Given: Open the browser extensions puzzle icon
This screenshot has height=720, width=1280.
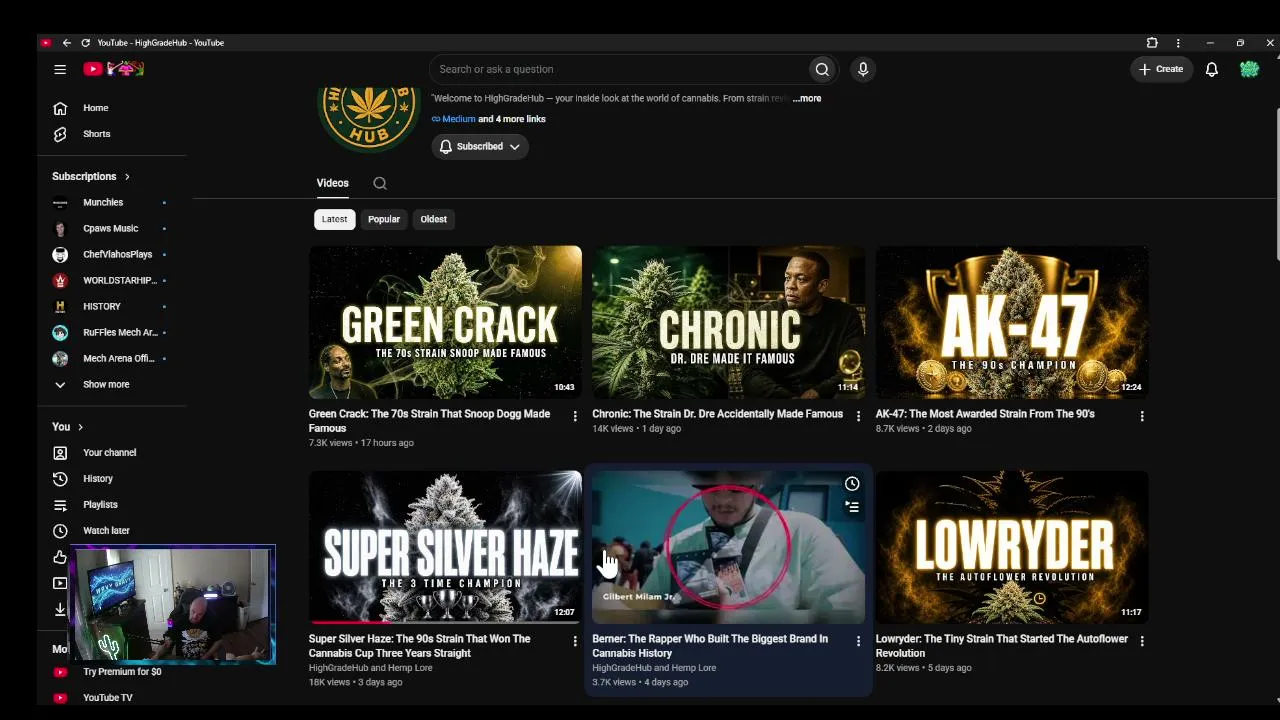Looking at the screenshot, I should 1152,43.
